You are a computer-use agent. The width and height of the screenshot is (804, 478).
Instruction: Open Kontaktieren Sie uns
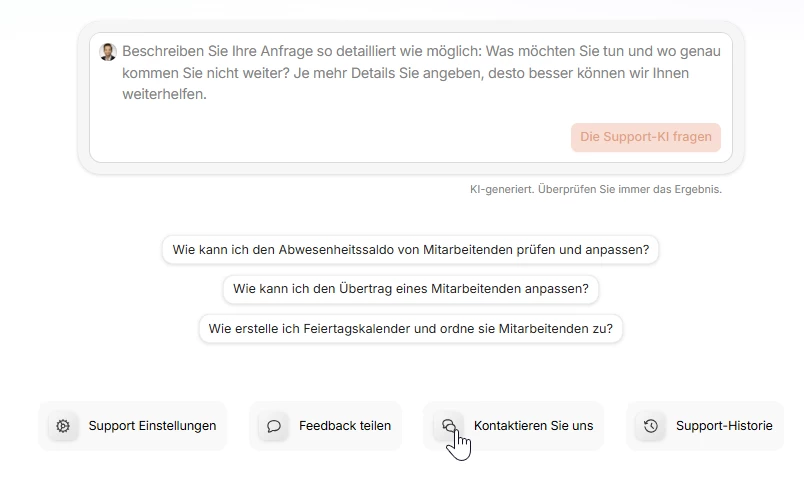pos(514,426)
